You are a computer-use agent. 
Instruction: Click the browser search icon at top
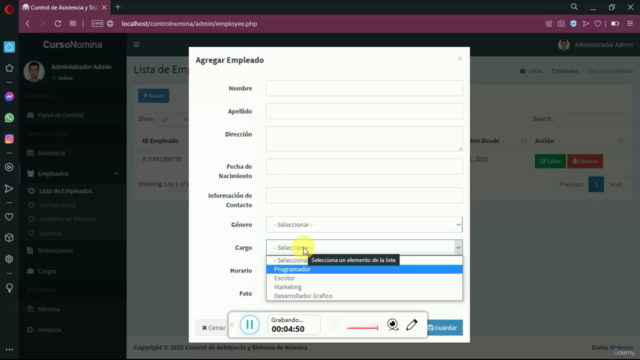click(x=574, y=7)
